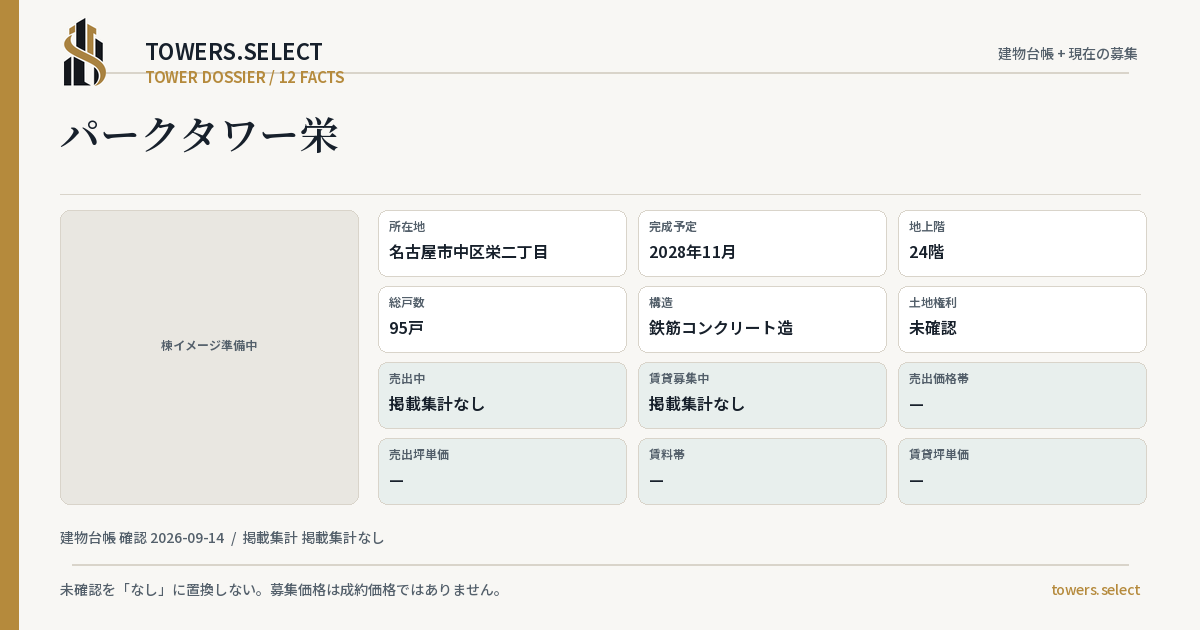
Task: Select the 賃料帯 card
Action: click(x=762, y=471)
